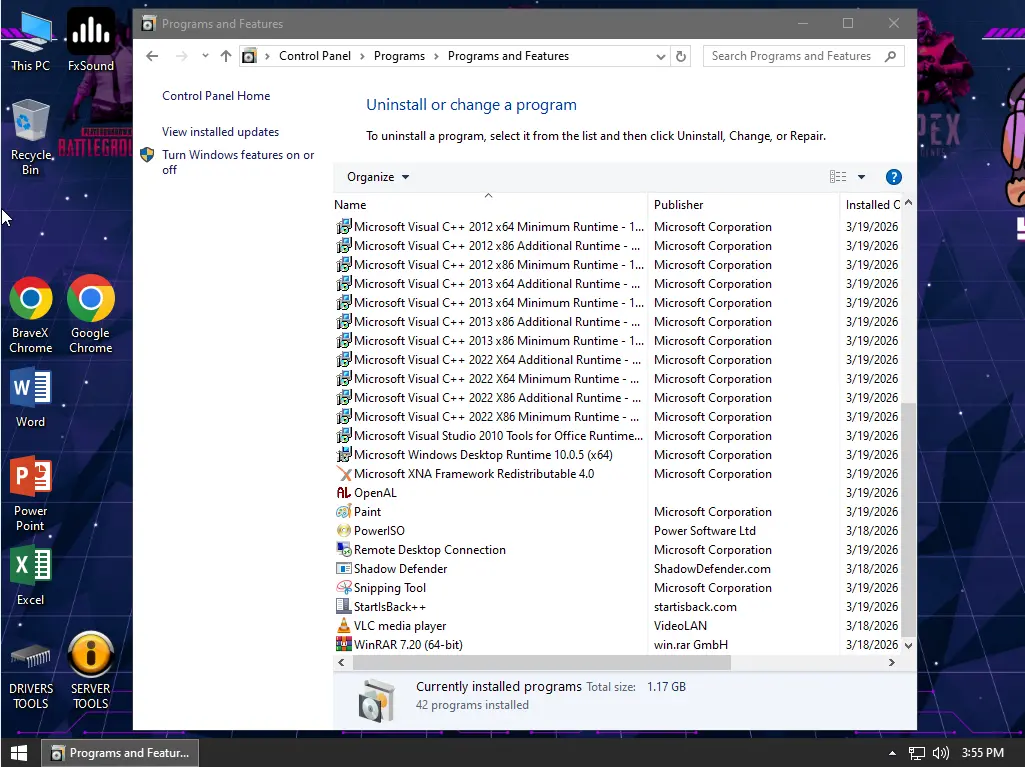Click the Change your view icon
This screenshot has width=1025, height=767.
click(838, 177)
